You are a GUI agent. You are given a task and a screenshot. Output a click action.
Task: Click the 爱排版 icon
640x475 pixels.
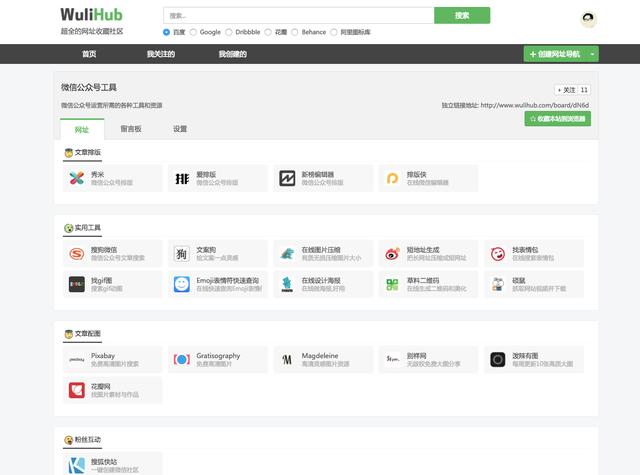coord(182,178)
